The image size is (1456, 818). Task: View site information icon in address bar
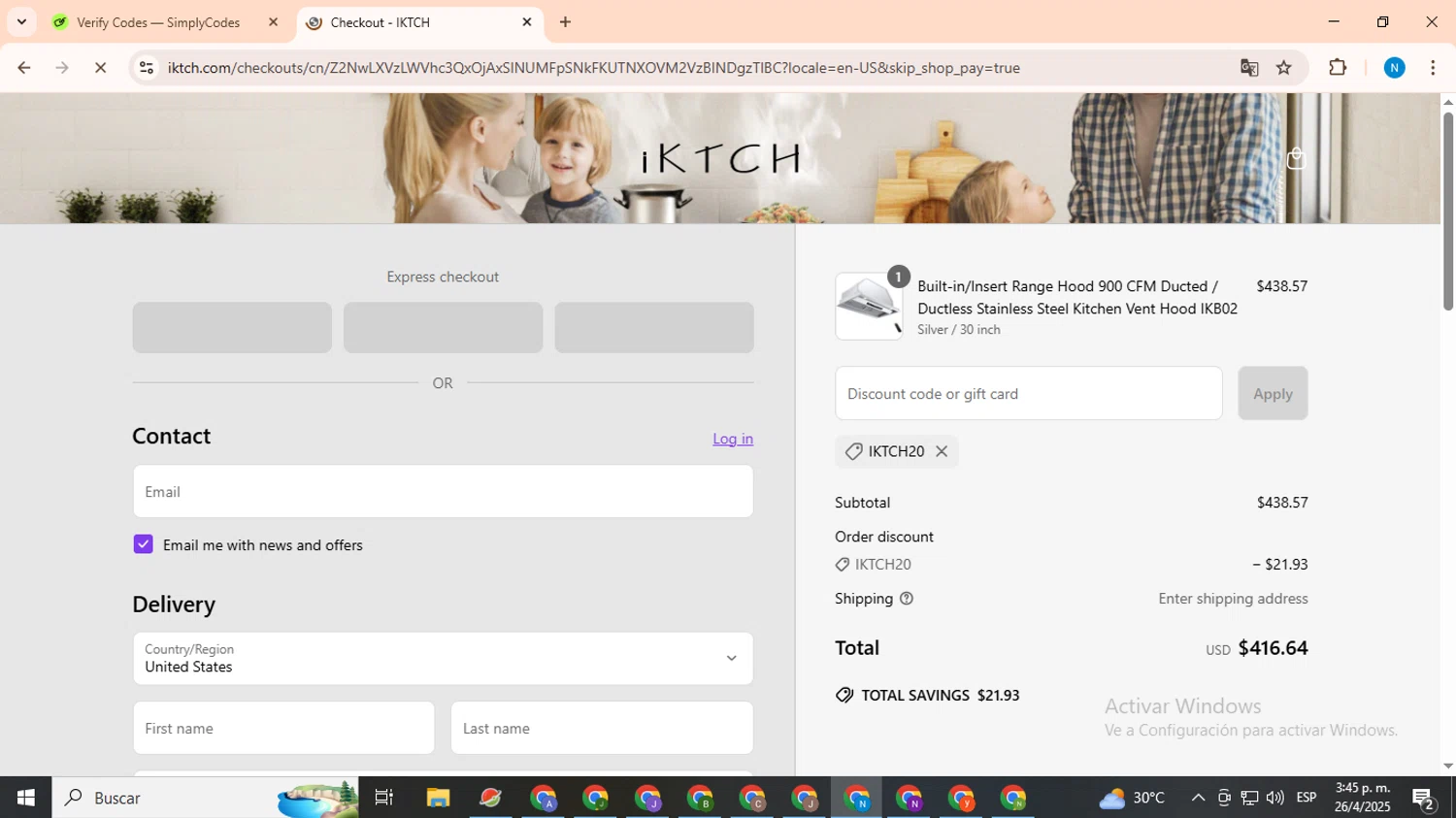(x=147, y=68)
